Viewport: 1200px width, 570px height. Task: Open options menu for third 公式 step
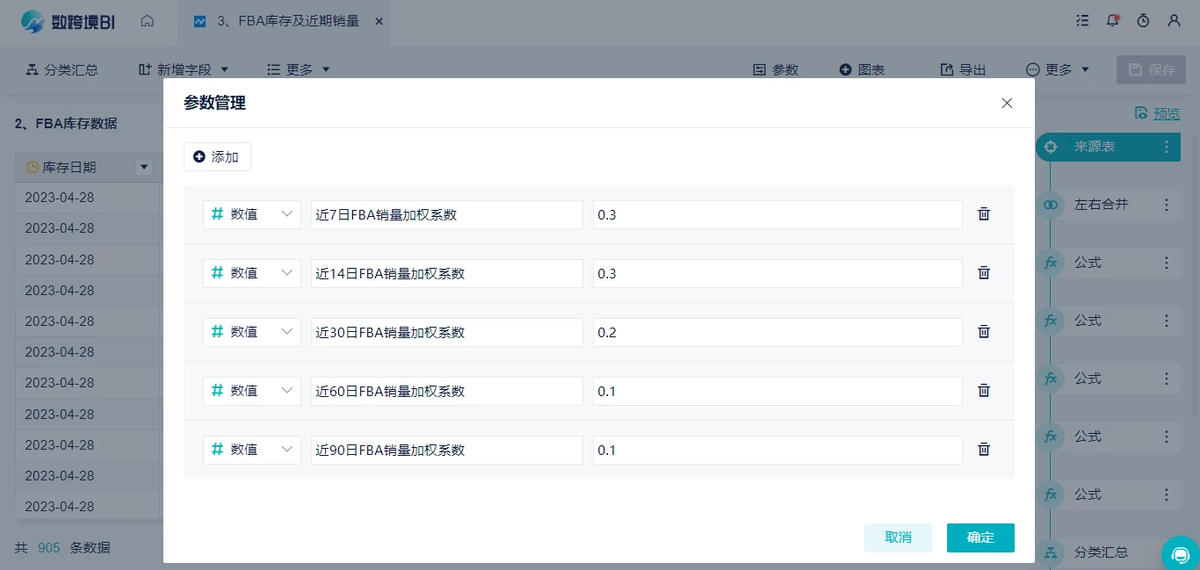pos(1166,379)
